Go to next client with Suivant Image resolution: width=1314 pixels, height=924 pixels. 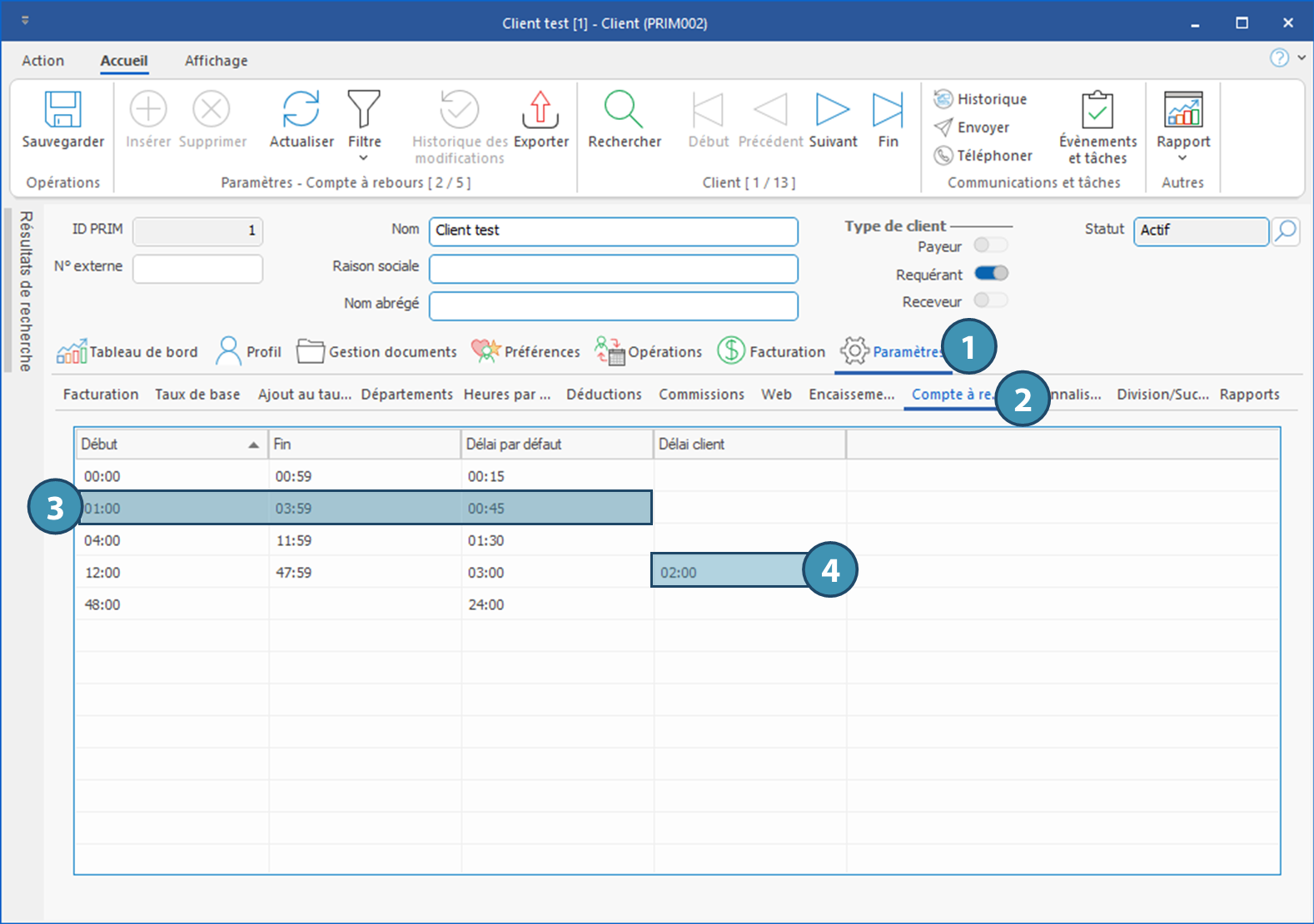(x=833, y=110)
